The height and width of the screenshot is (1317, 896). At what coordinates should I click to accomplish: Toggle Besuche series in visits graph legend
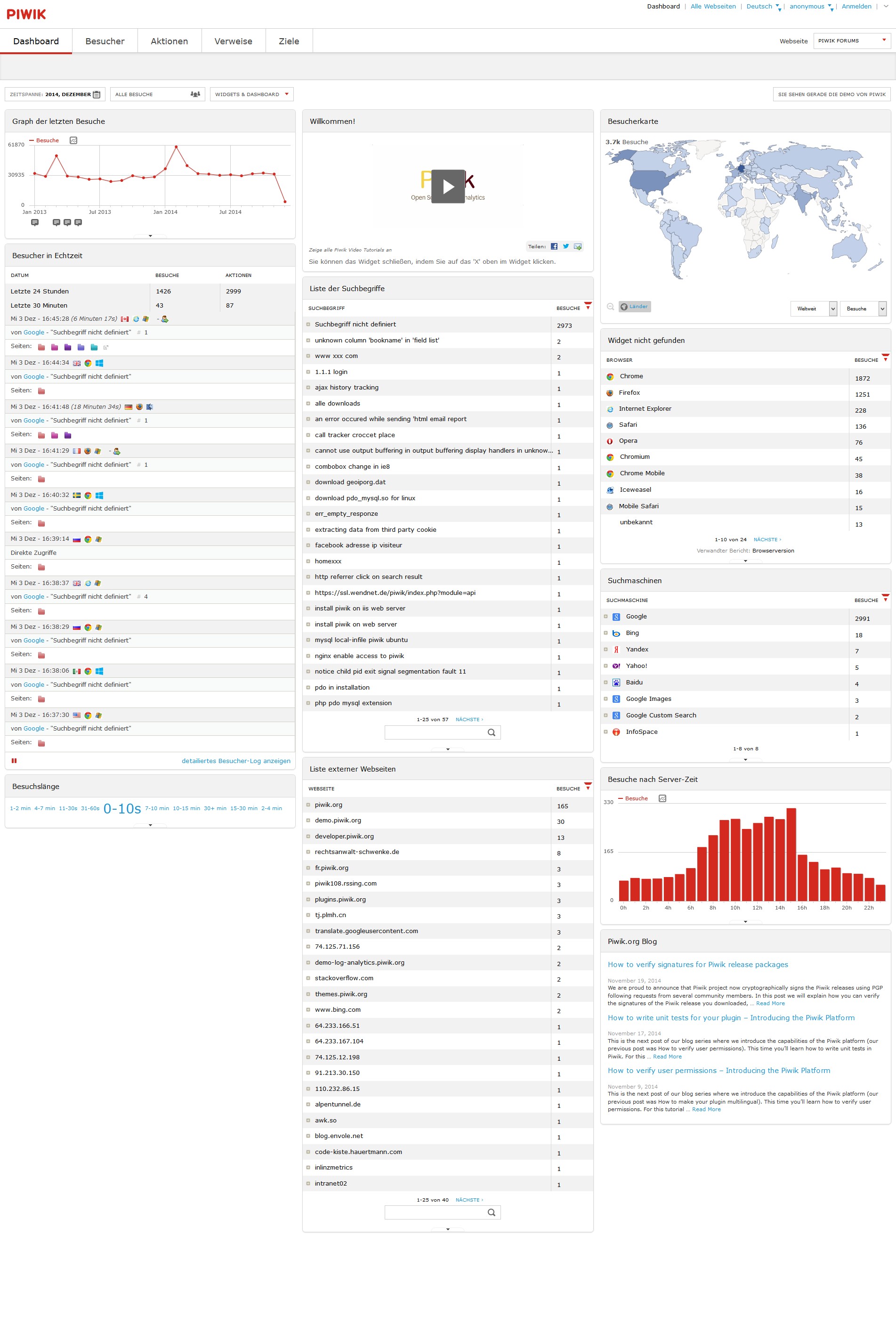(45, 140)
